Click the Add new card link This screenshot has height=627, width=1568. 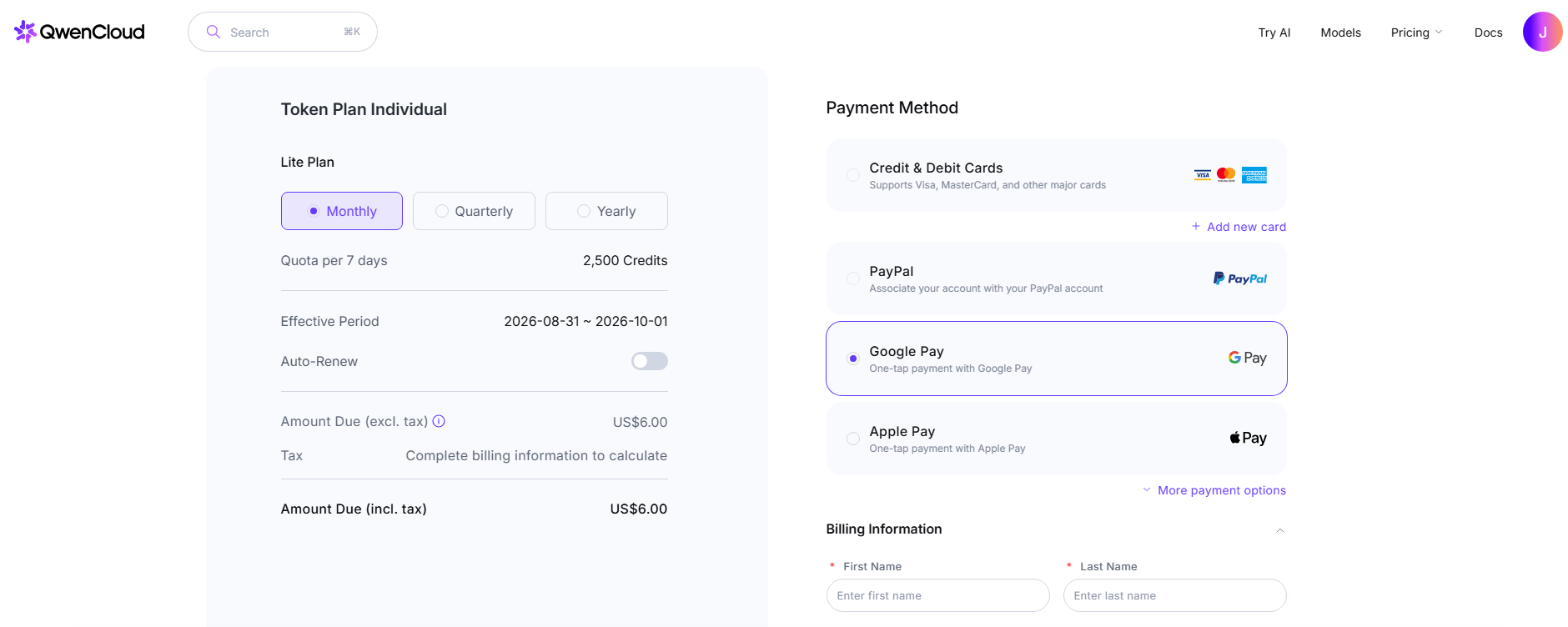(1239, 227)
